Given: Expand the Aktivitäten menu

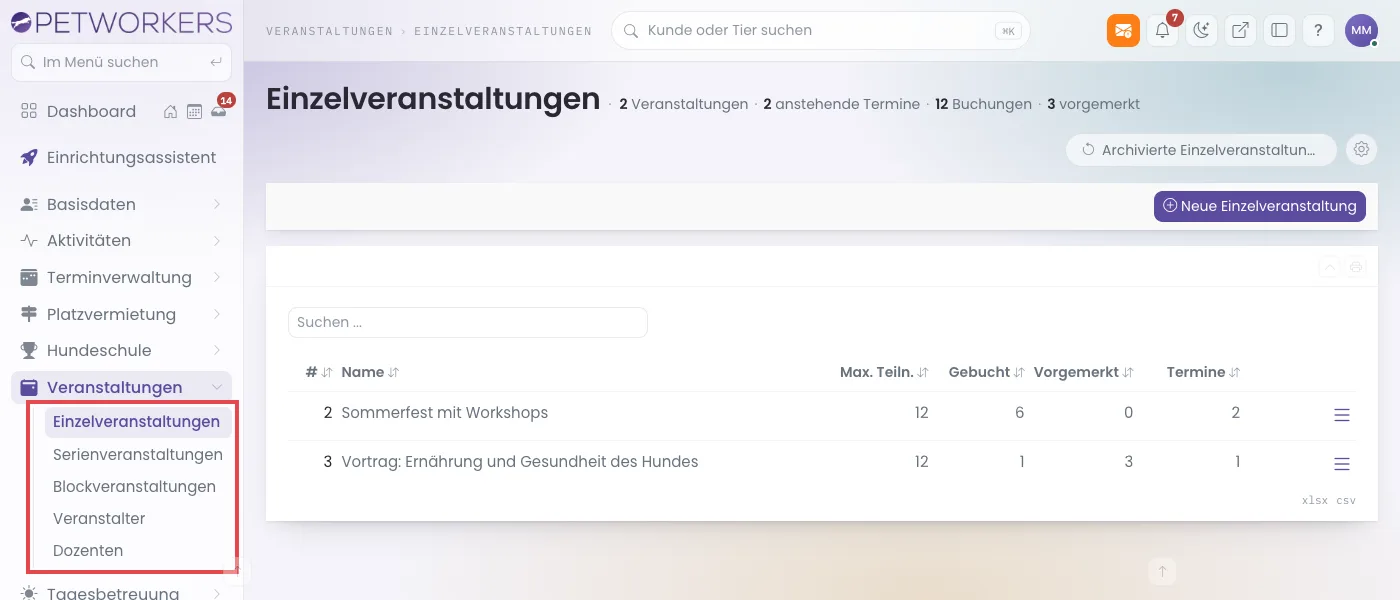Looking at the screenshot, I should (x=121, y=241).
